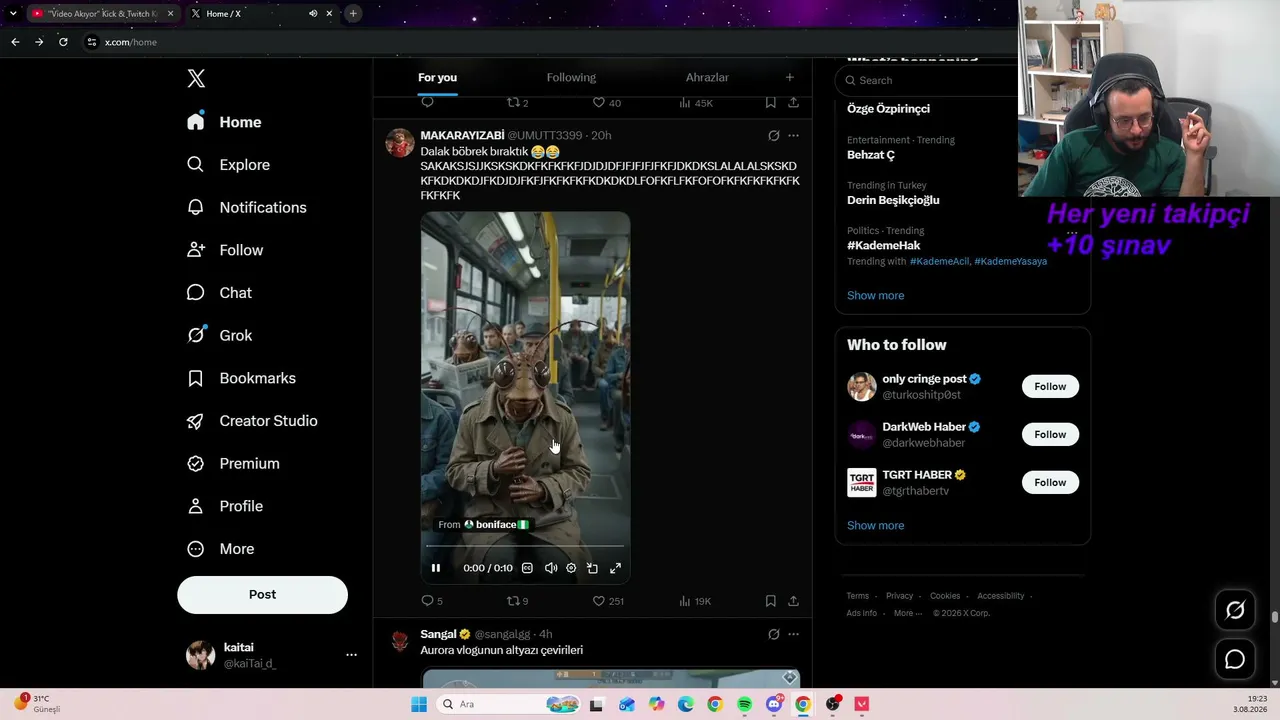Open Notifications in the sidebar

(247, 207)
